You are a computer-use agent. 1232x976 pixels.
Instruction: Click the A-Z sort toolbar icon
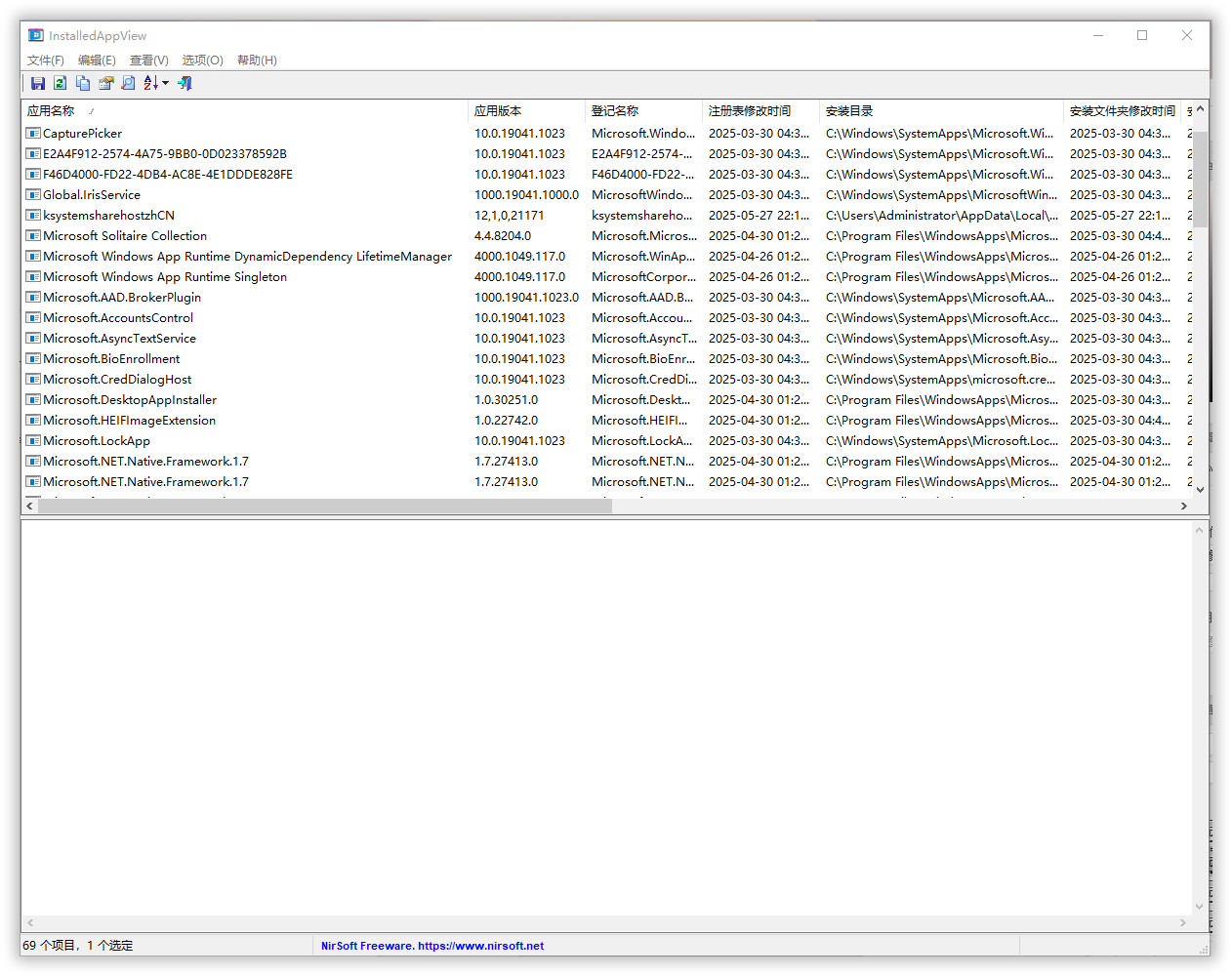150,83
